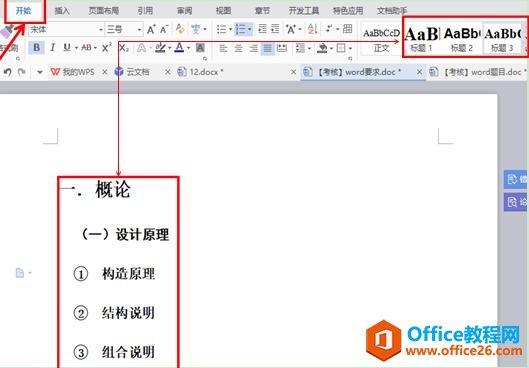Viewport: 529px width, 368px height.
Task: Open line spacing dropdown arrow
Action: [309, 49]
